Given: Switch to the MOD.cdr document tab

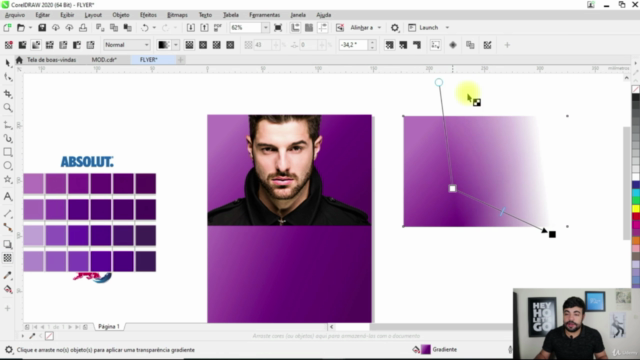Looking at the screenshot, I should click(x=104, y=60).
